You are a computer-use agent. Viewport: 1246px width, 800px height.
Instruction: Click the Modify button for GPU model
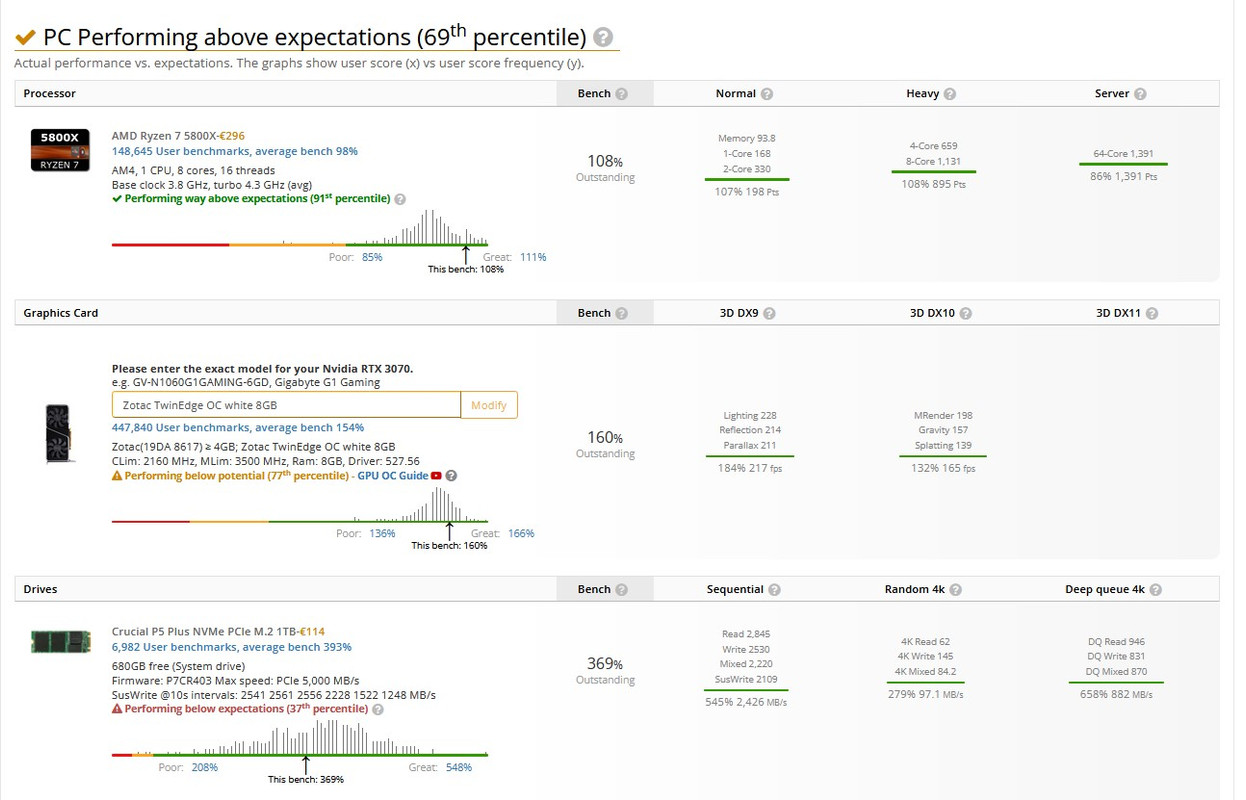tap(489, 405)
